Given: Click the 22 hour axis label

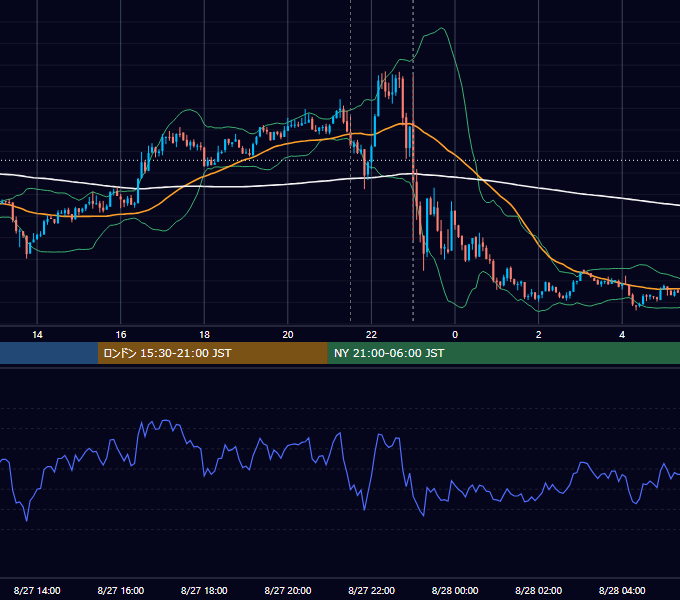Looking at the screenshot, I should click(x=371, y=335).
